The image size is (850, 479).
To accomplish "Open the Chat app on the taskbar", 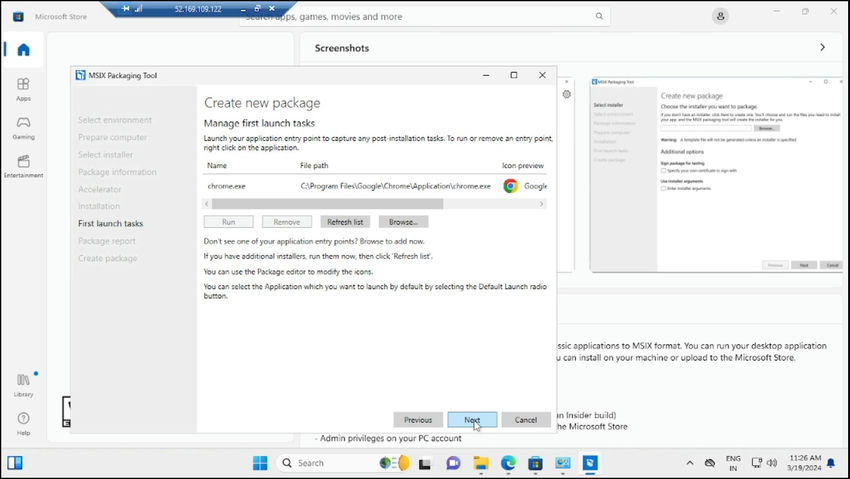I will tap(453, 463).
